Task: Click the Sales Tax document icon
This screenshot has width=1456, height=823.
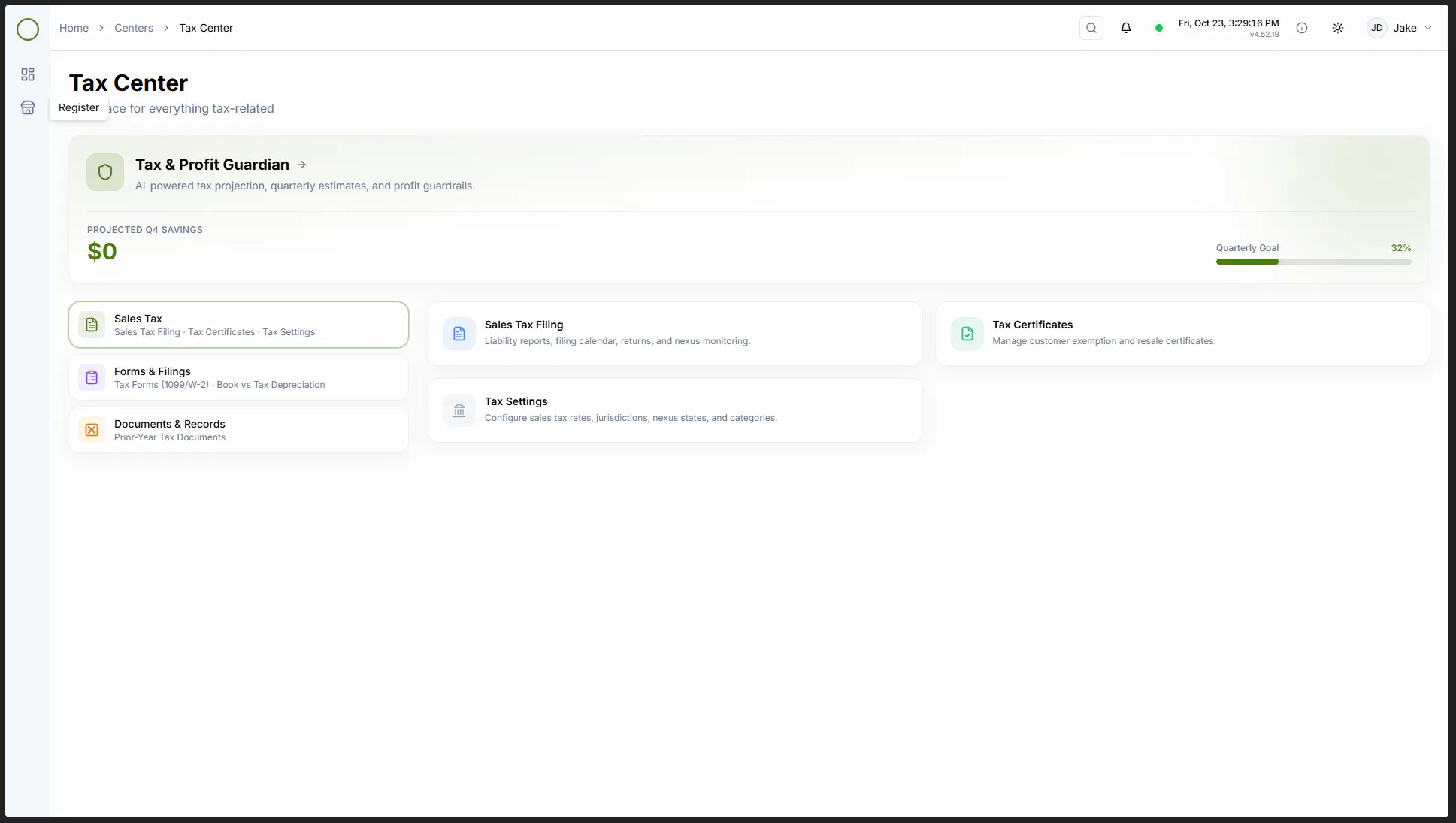Action: (x=92, y=325)
